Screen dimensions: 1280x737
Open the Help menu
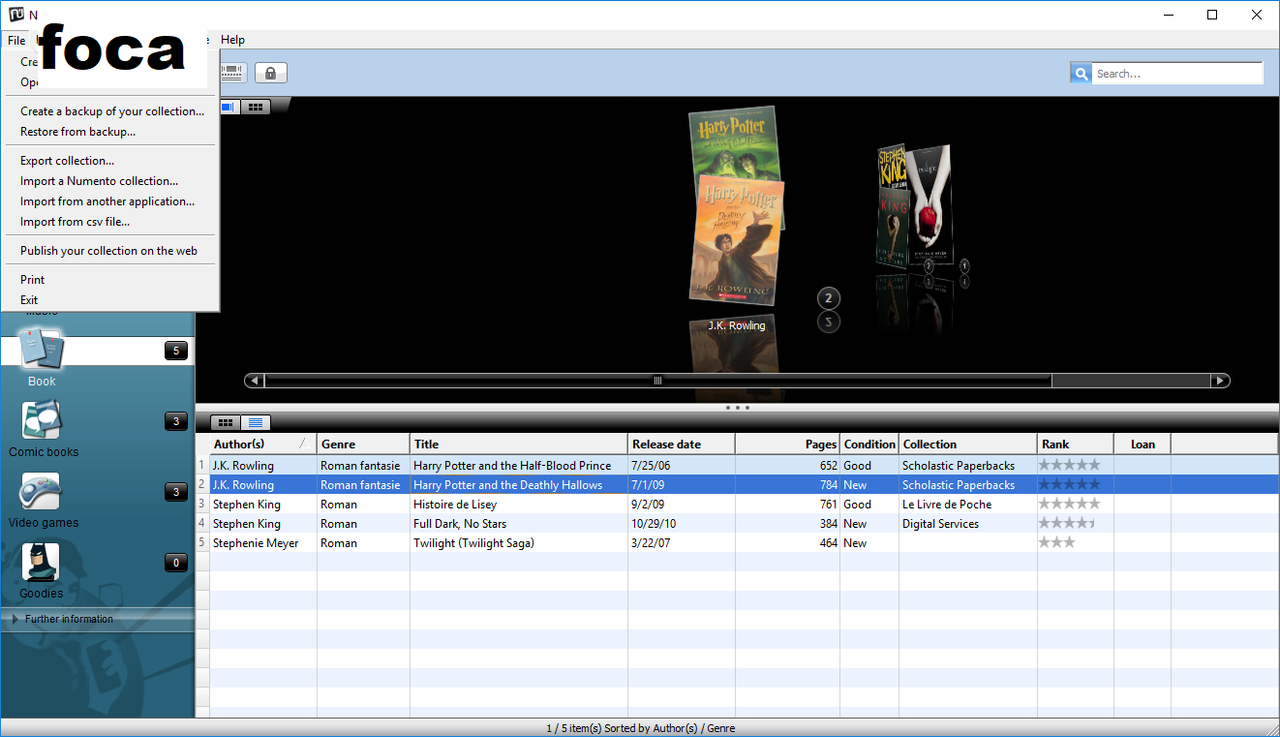tap(232, 40)
